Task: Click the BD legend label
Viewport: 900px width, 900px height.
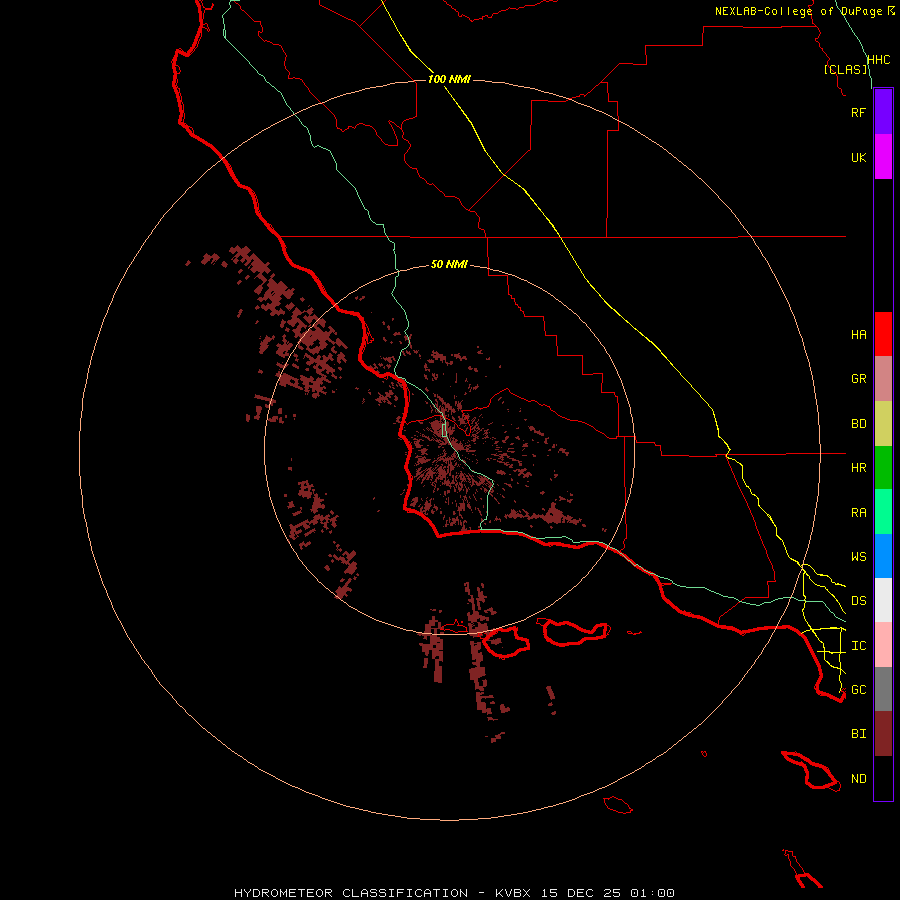Action: pos(859,424)
